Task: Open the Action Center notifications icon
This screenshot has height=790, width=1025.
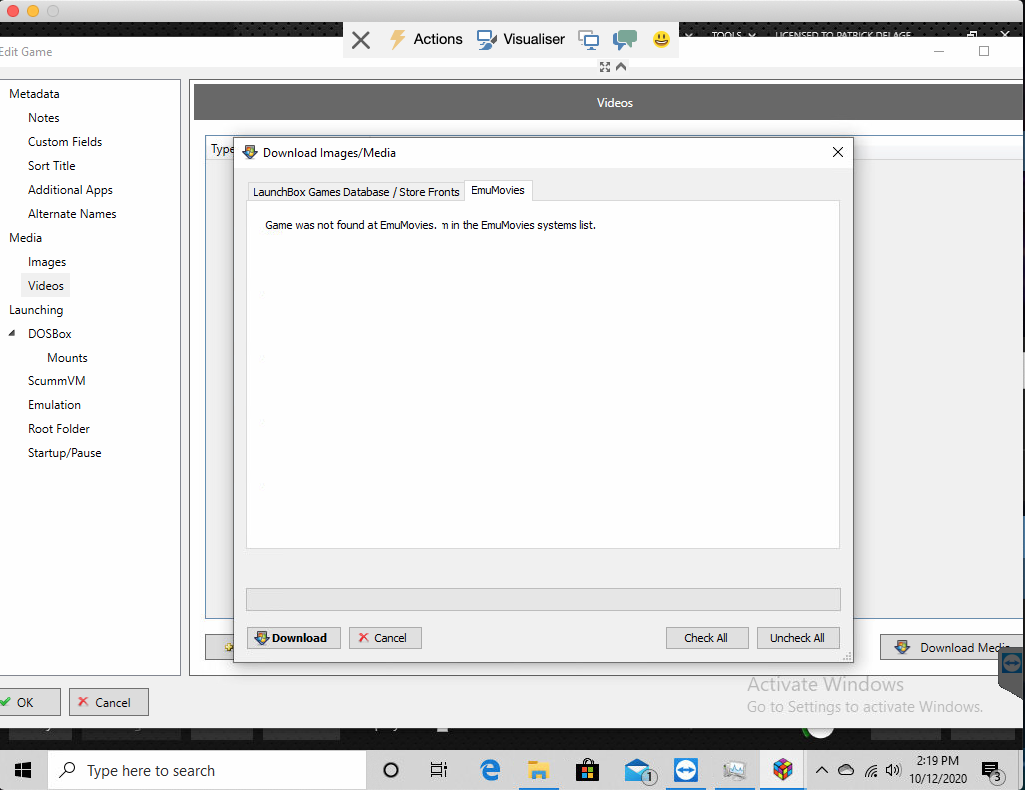Action: 992,771
